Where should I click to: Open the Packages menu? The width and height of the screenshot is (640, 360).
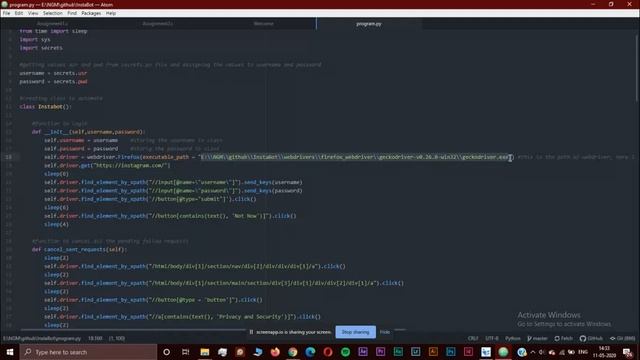91,13
